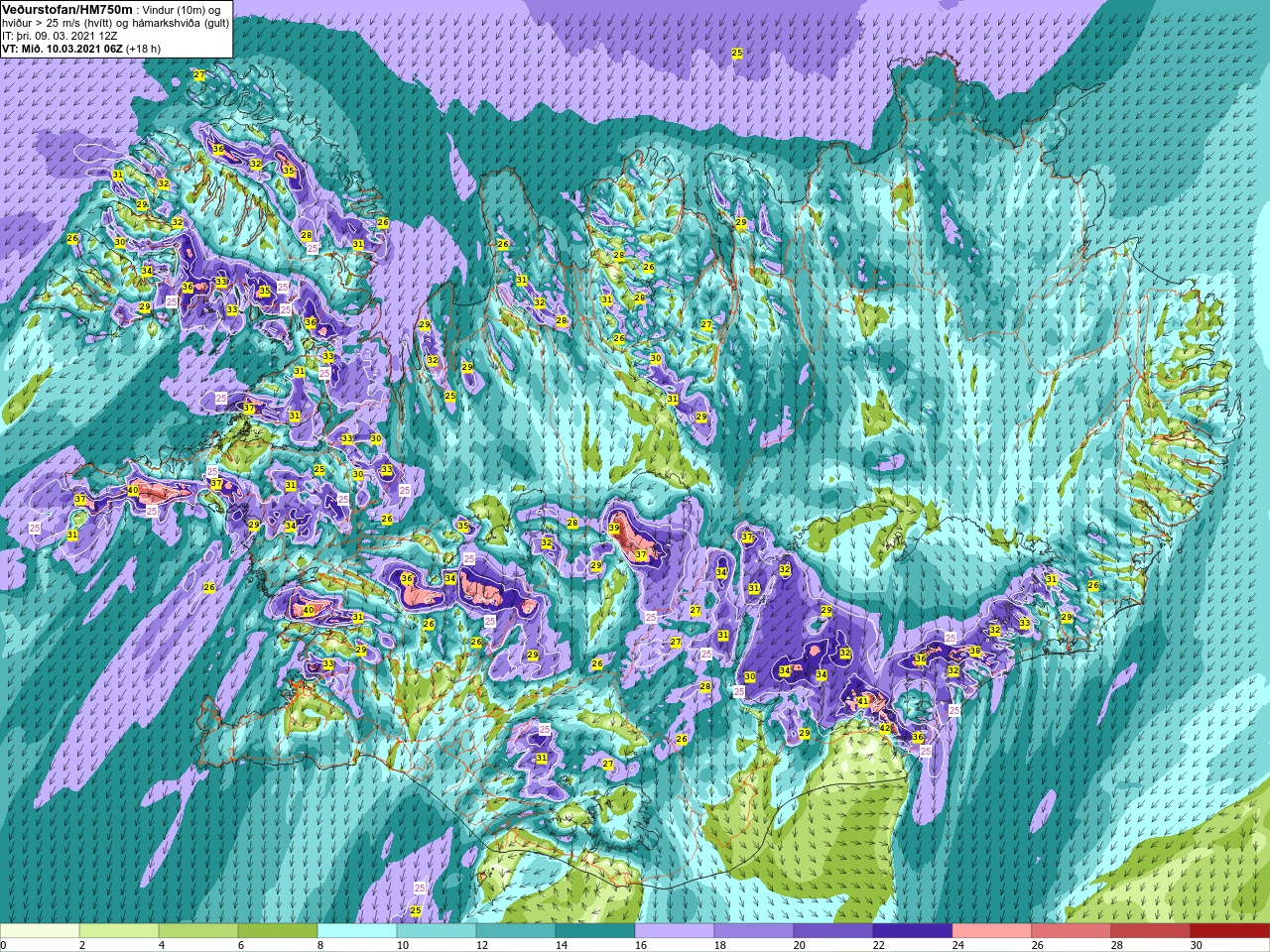Select the 2–4 light green legend swatch
The width and height of the screenshot is (1270, 952).
(x=119, y=931)
